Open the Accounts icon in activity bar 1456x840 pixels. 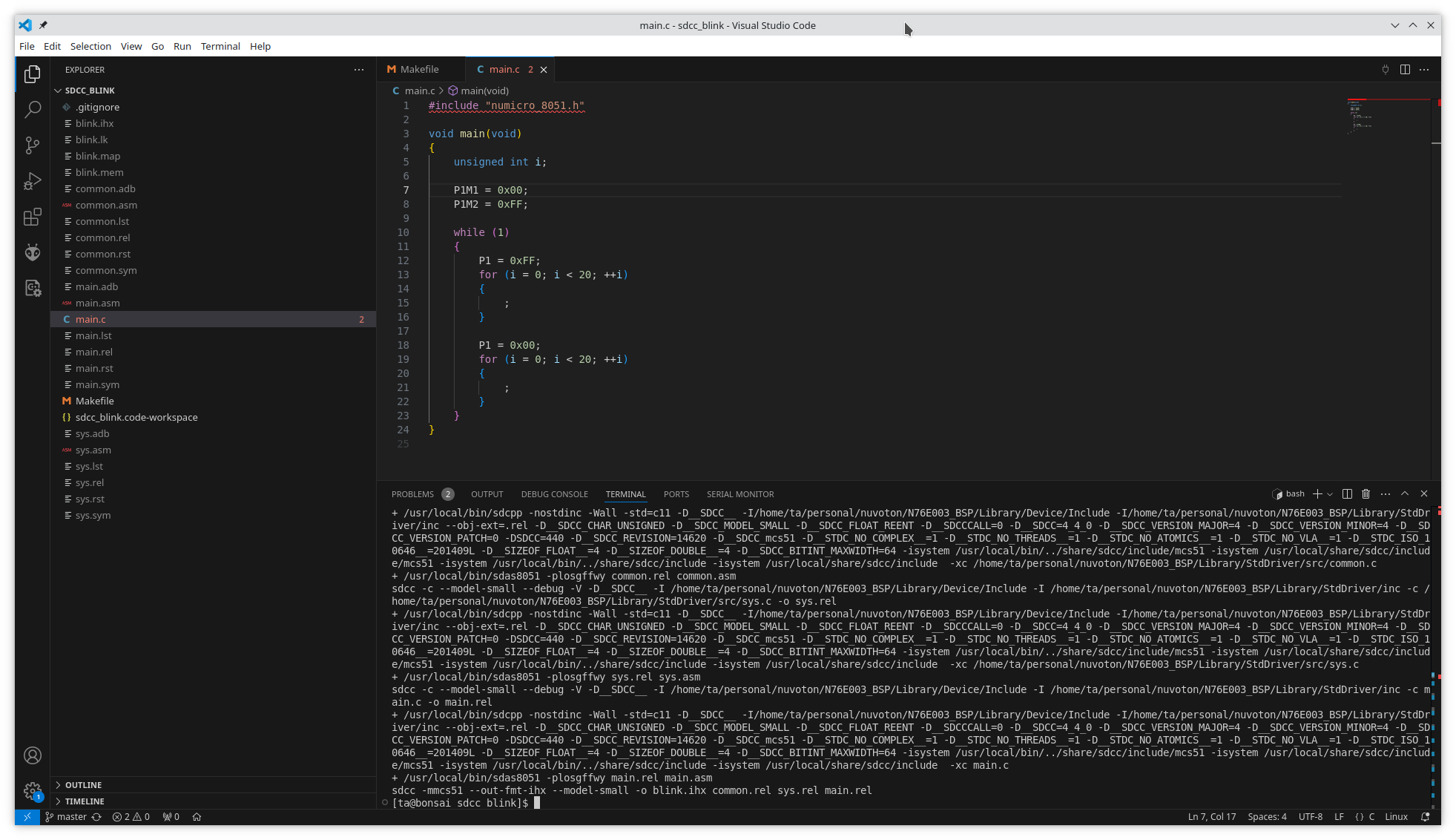coord(33,755)
